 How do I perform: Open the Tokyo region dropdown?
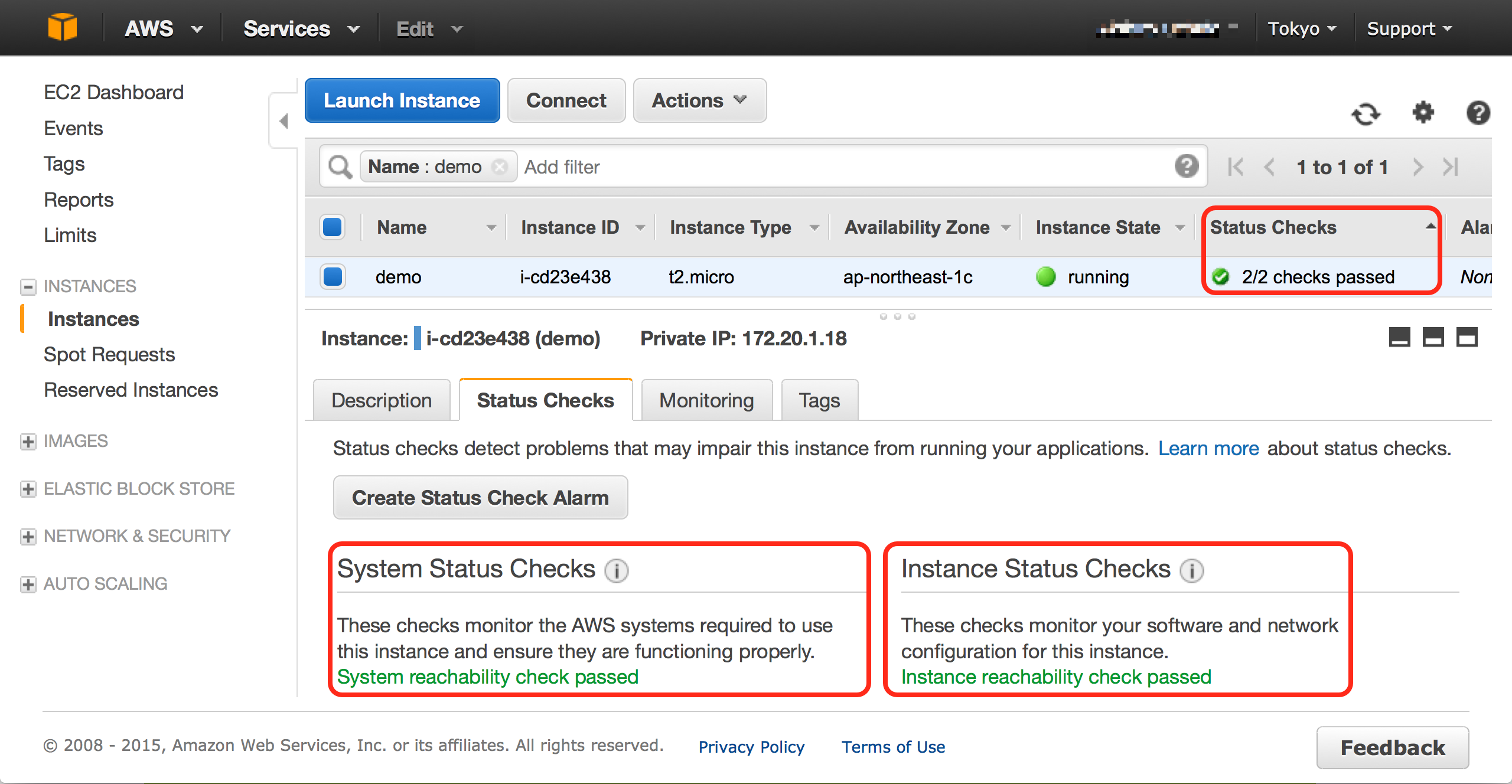click(x=1302, y=28)
